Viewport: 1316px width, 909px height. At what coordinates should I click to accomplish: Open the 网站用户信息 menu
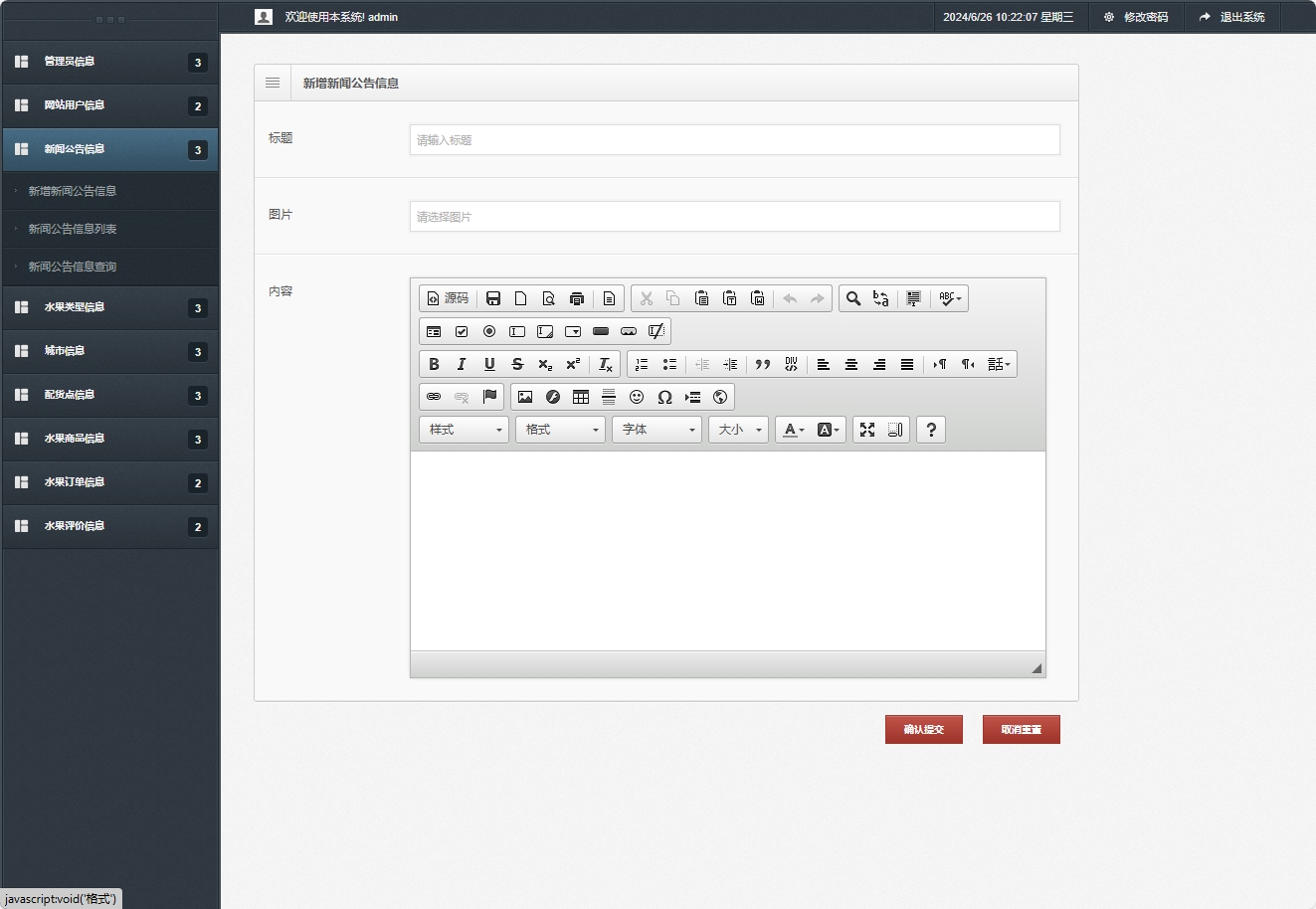(x=109, y=105)
